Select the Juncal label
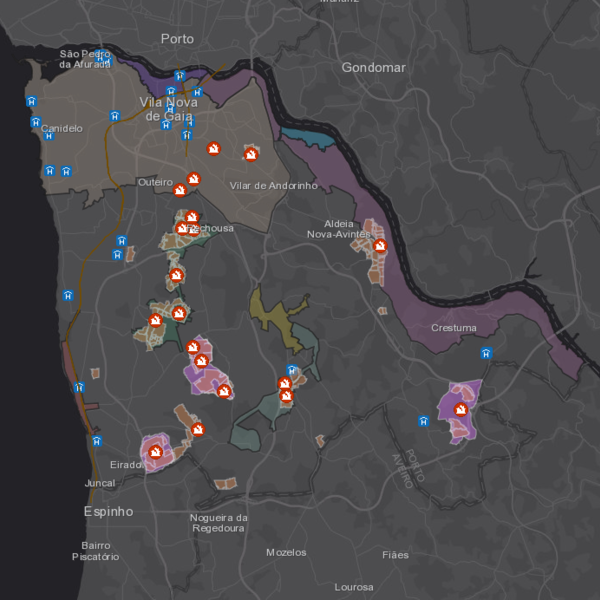The height and width of the screenshot is (600, 600). coord(100,483)
